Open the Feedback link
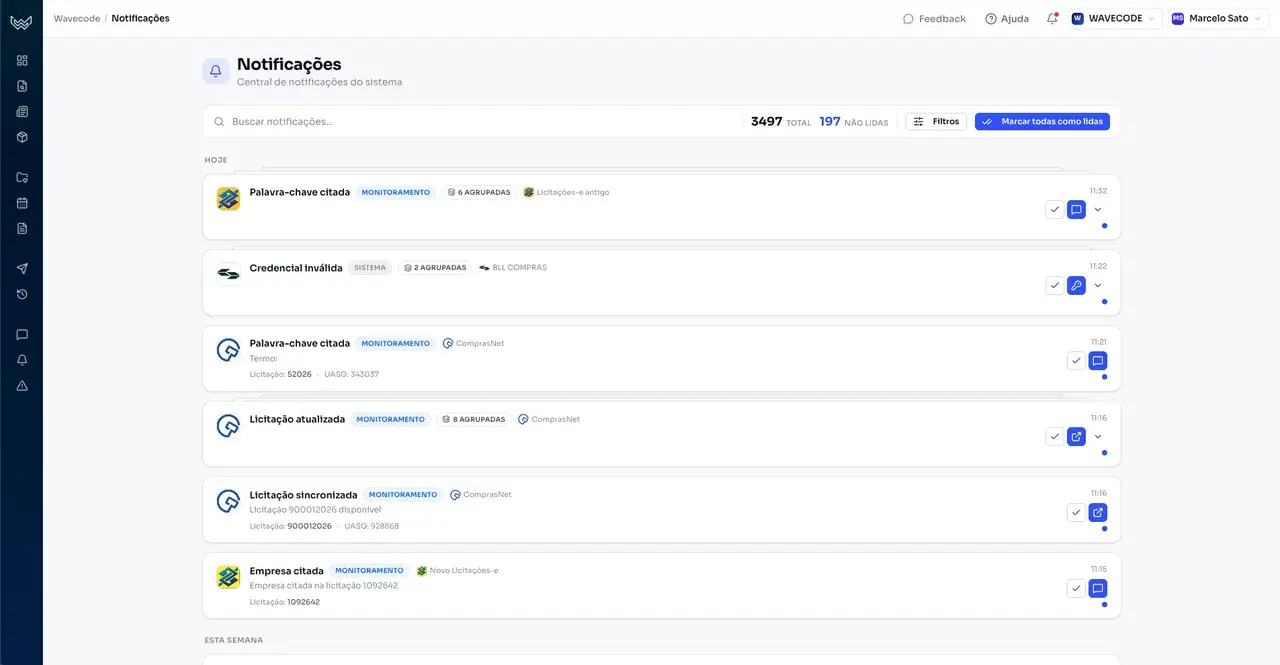Viewport: 1280px width, 665px height. point(934,18)
